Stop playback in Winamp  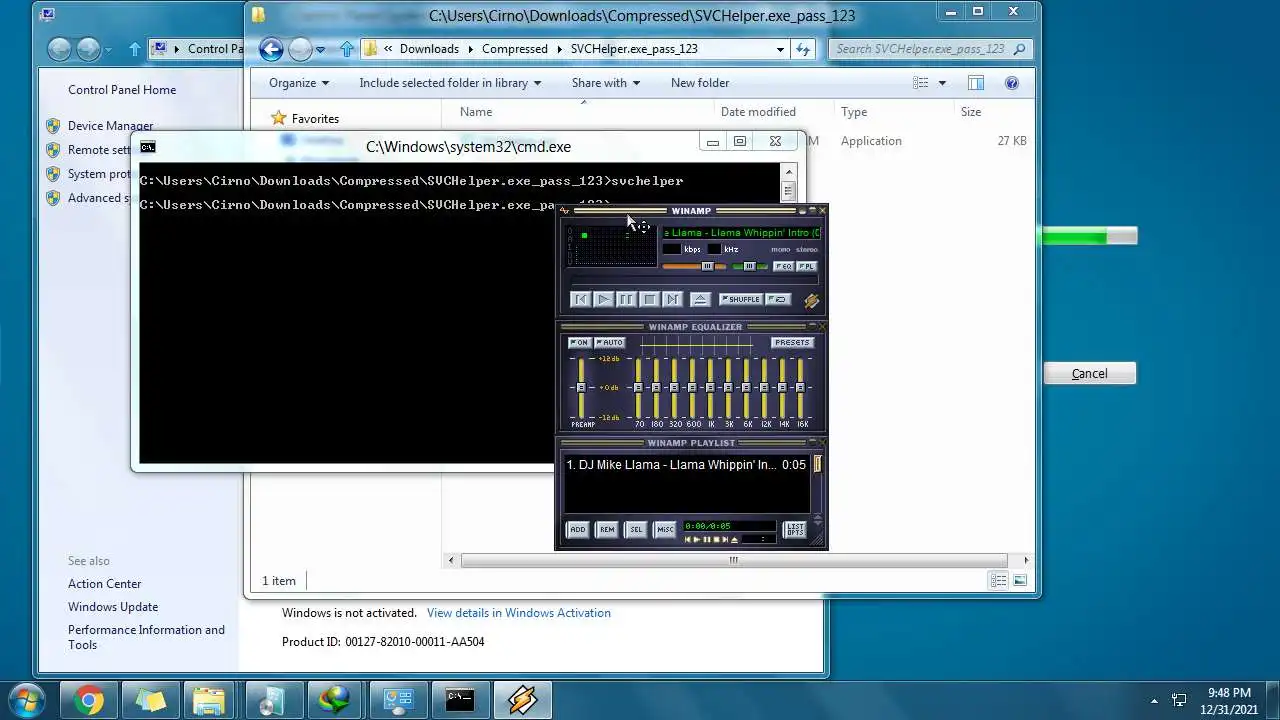pos(649,299)
